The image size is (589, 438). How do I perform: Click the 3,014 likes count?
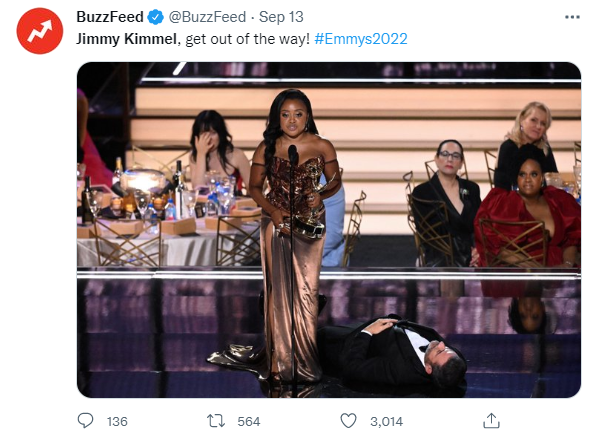coord(387,421)
